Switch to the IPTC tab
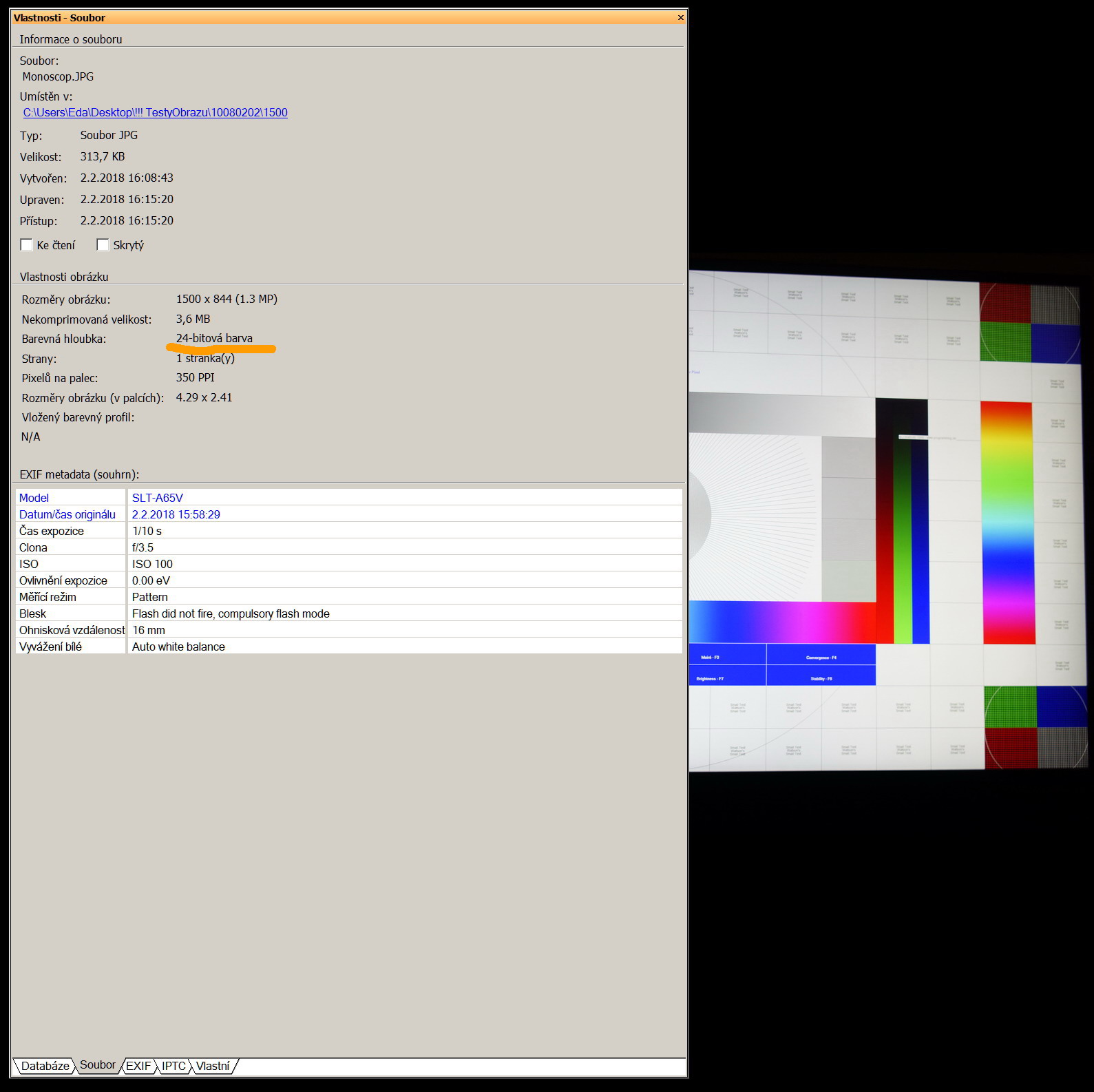 [x=173, y=1066]
